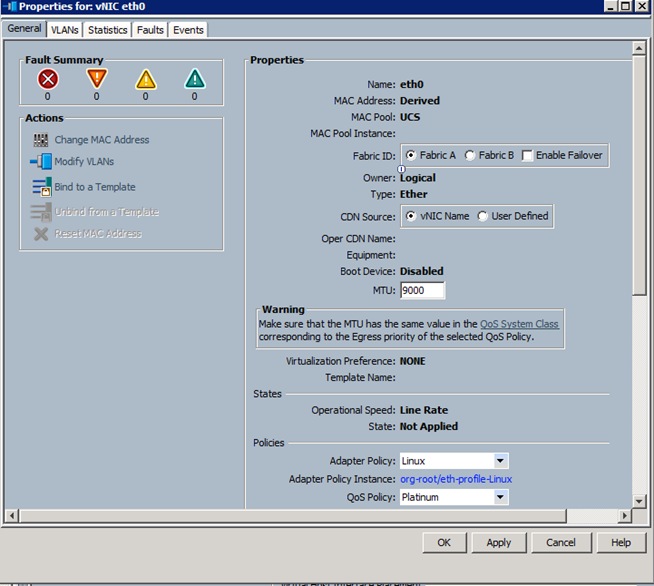
Task: Open the QoS System Class link
Action: click(519, 324)
